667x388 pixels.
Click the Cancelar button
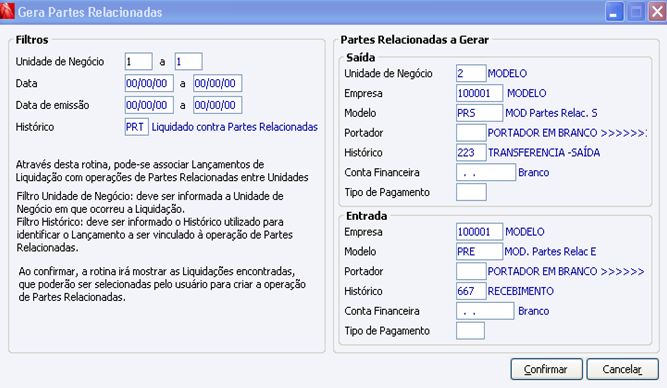(x=622, y=369)
